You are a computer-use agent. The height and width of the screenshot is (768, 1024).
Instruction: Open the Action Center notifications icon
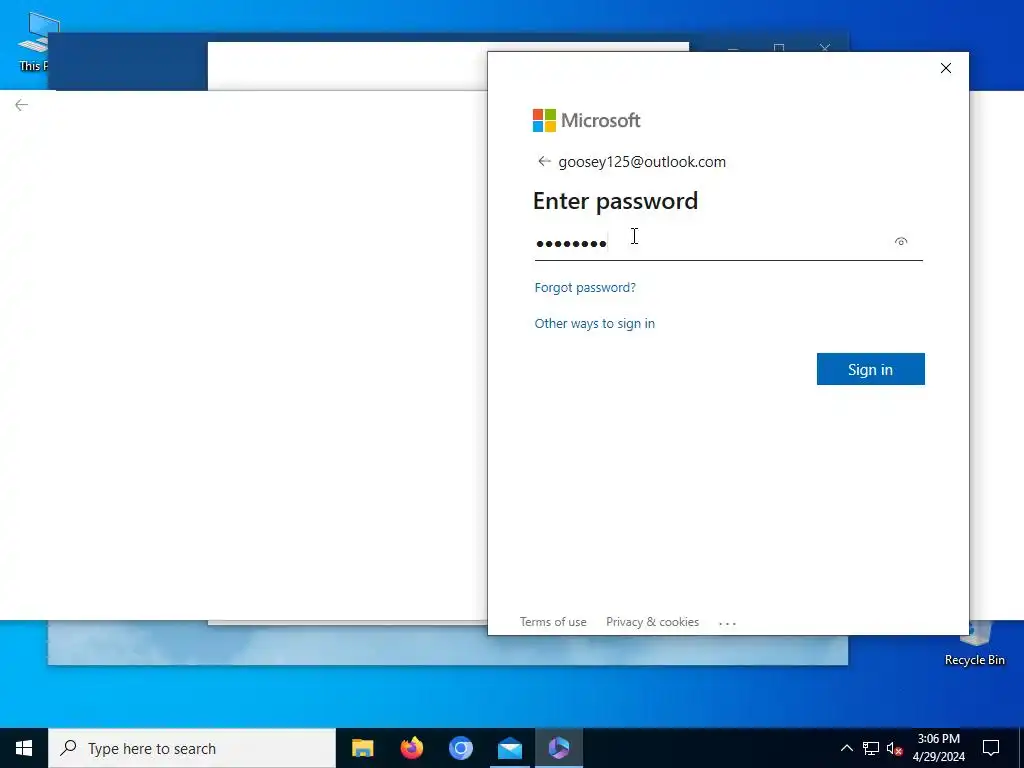tap(991, 748)
